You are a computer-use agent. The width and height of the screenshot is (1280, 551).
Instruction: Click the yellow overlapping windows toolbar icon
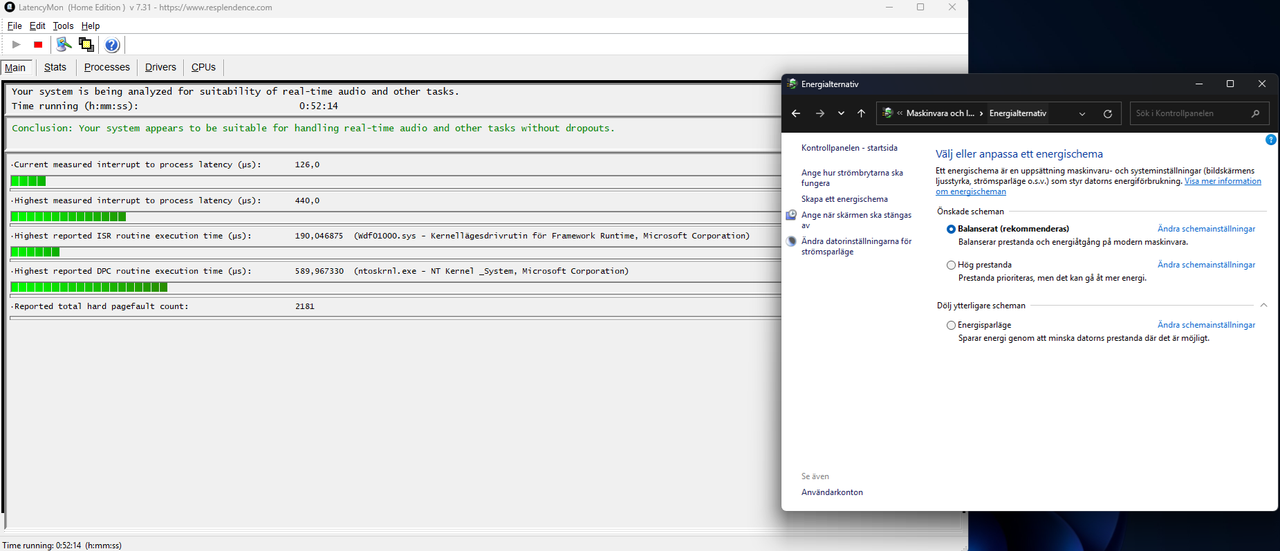[86, 45]
